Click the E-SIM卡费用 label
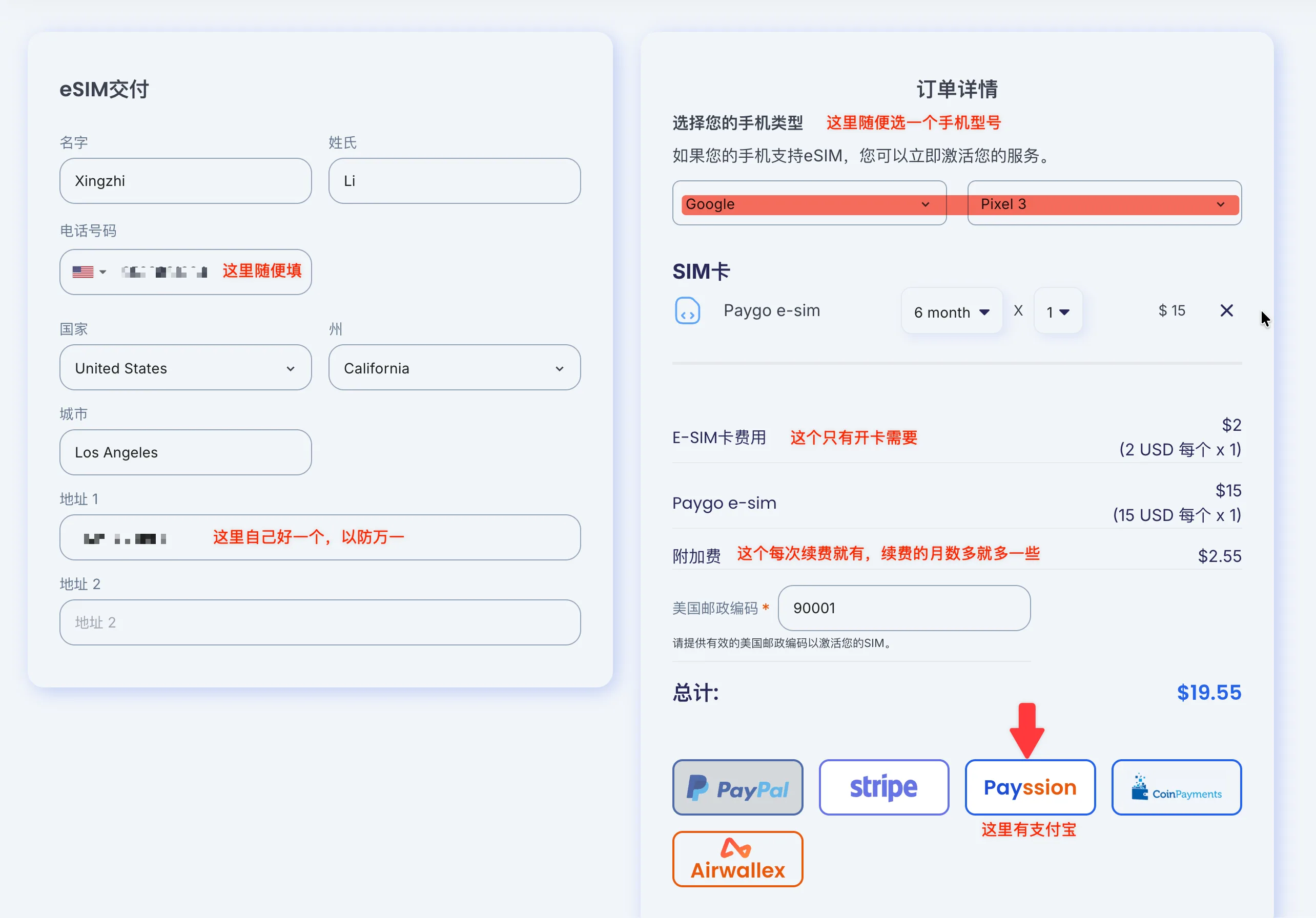 click(x=719, y=438)
